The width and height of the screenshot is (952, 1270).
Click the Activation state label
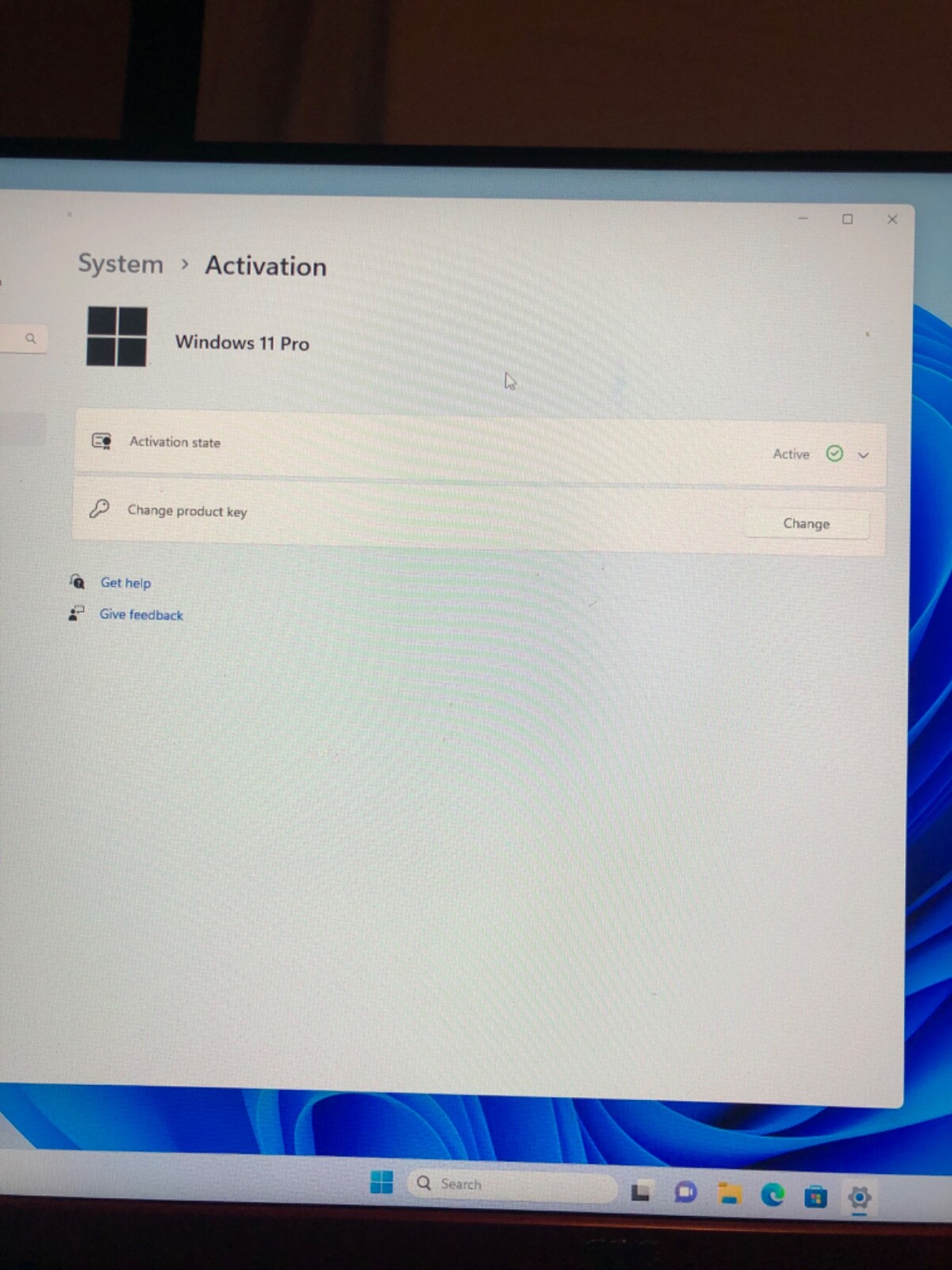pyautogui.click(x=175, y=442)
